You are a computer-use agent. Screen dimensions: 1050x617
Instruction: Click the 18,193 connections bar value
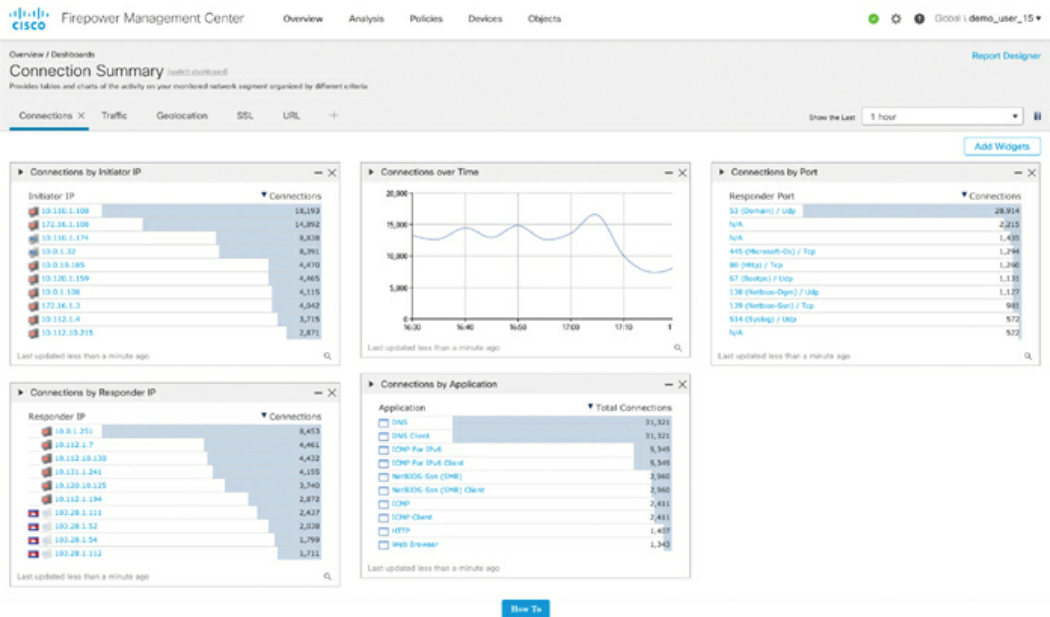click(307, 210)
